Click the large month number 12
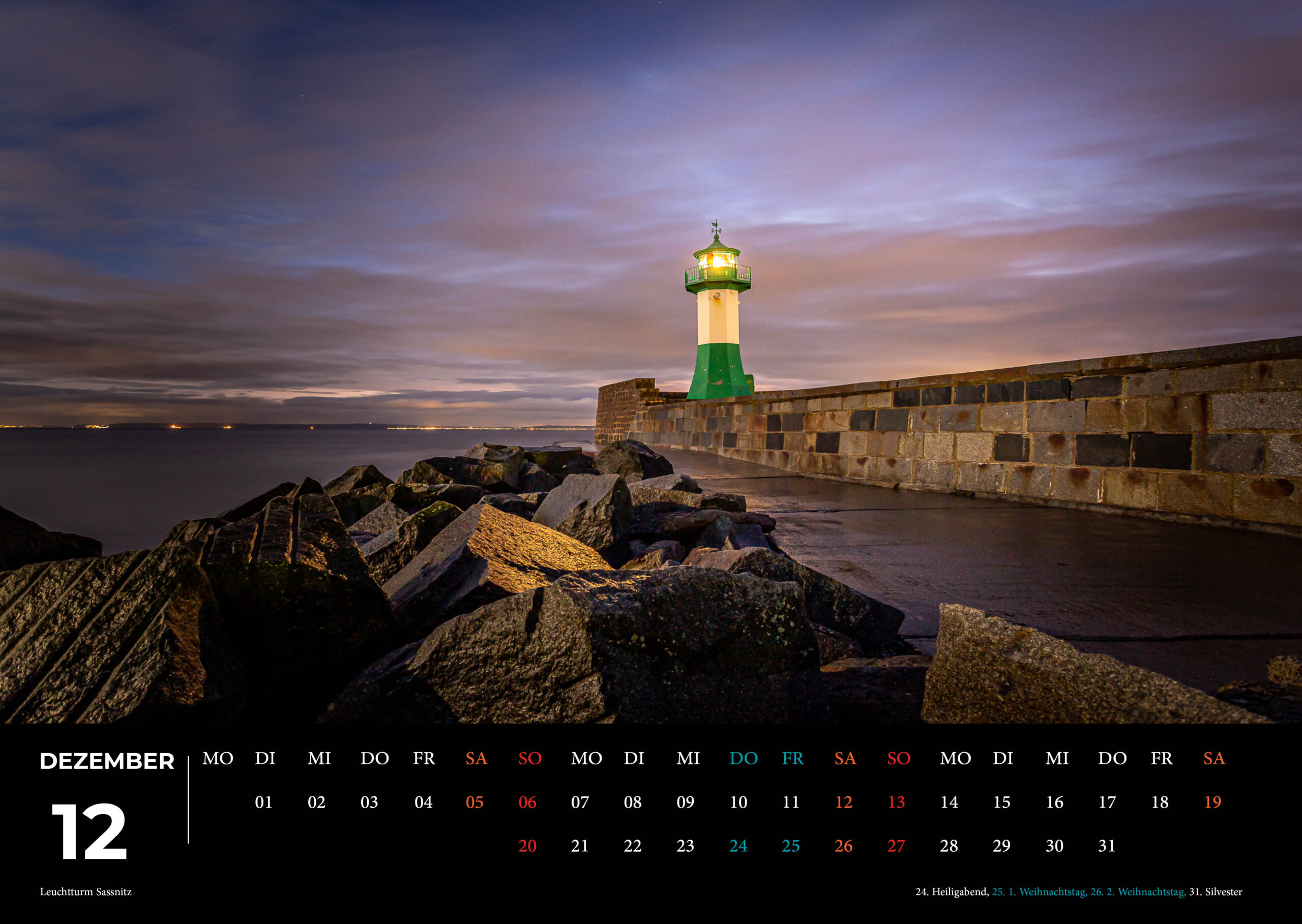The width and height of the screenshot is (1302, 924). [x=88, y=831]
